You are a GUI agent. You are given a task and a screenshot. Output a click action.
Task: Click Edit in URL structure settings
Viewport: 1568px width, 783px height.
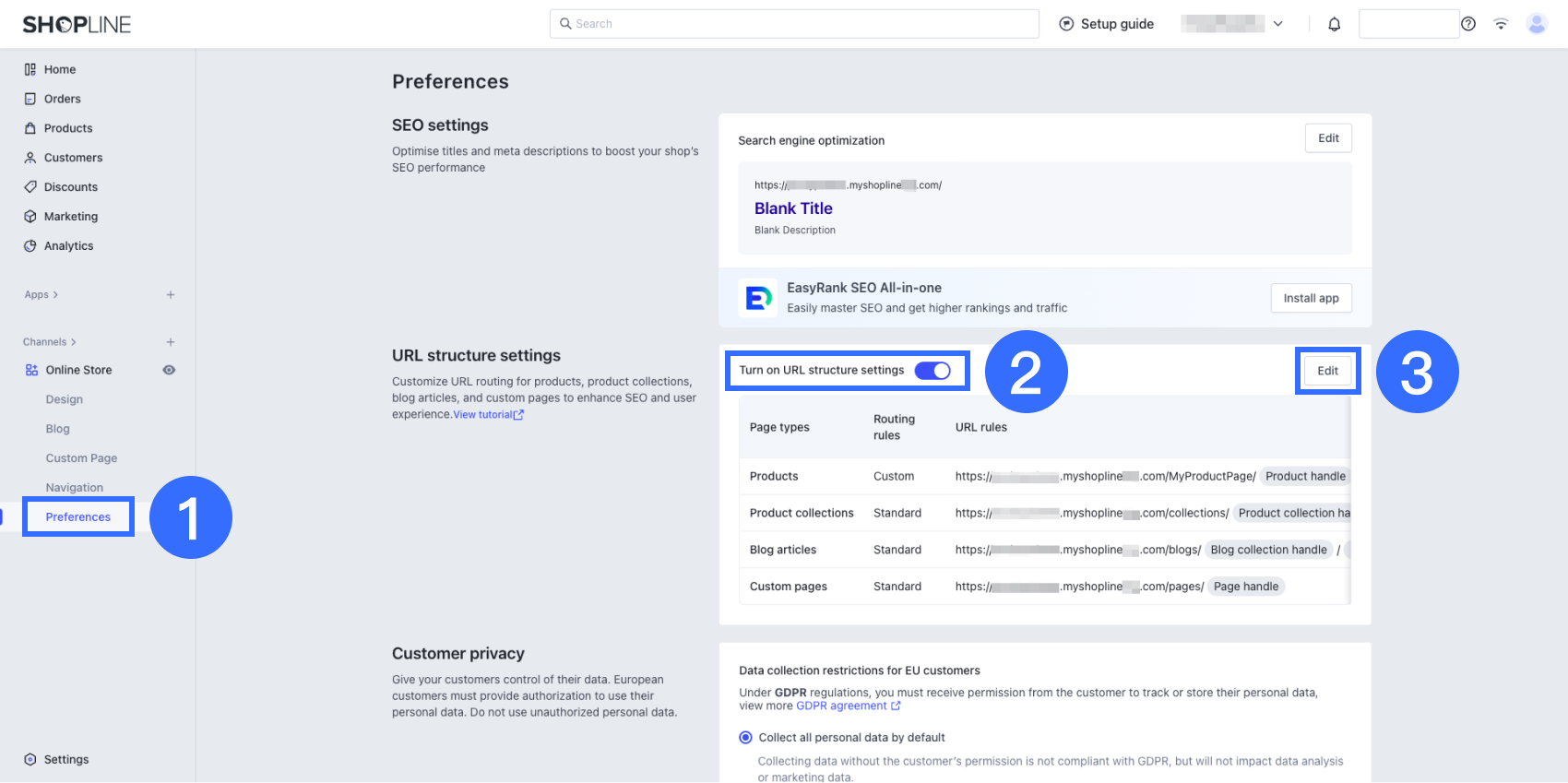tap(1327, 371)
